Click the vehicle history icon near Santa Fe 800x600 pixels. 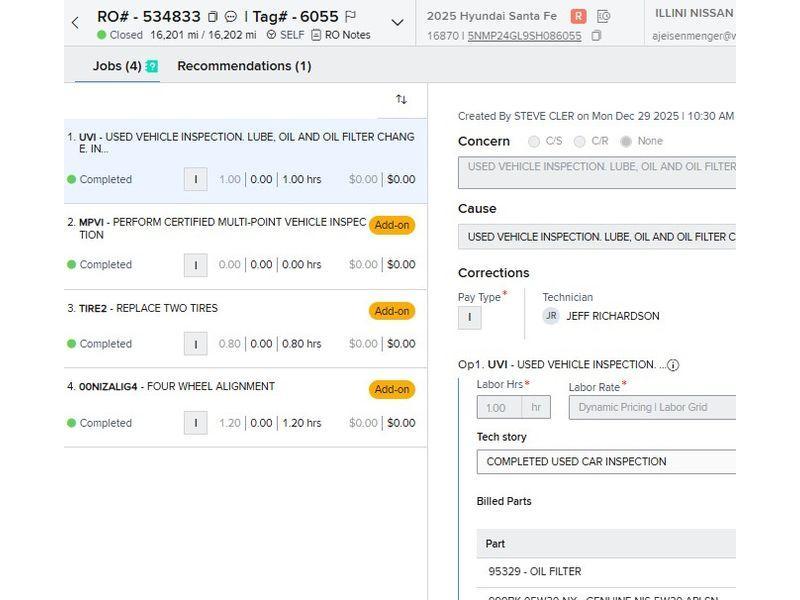click(603, 16)
